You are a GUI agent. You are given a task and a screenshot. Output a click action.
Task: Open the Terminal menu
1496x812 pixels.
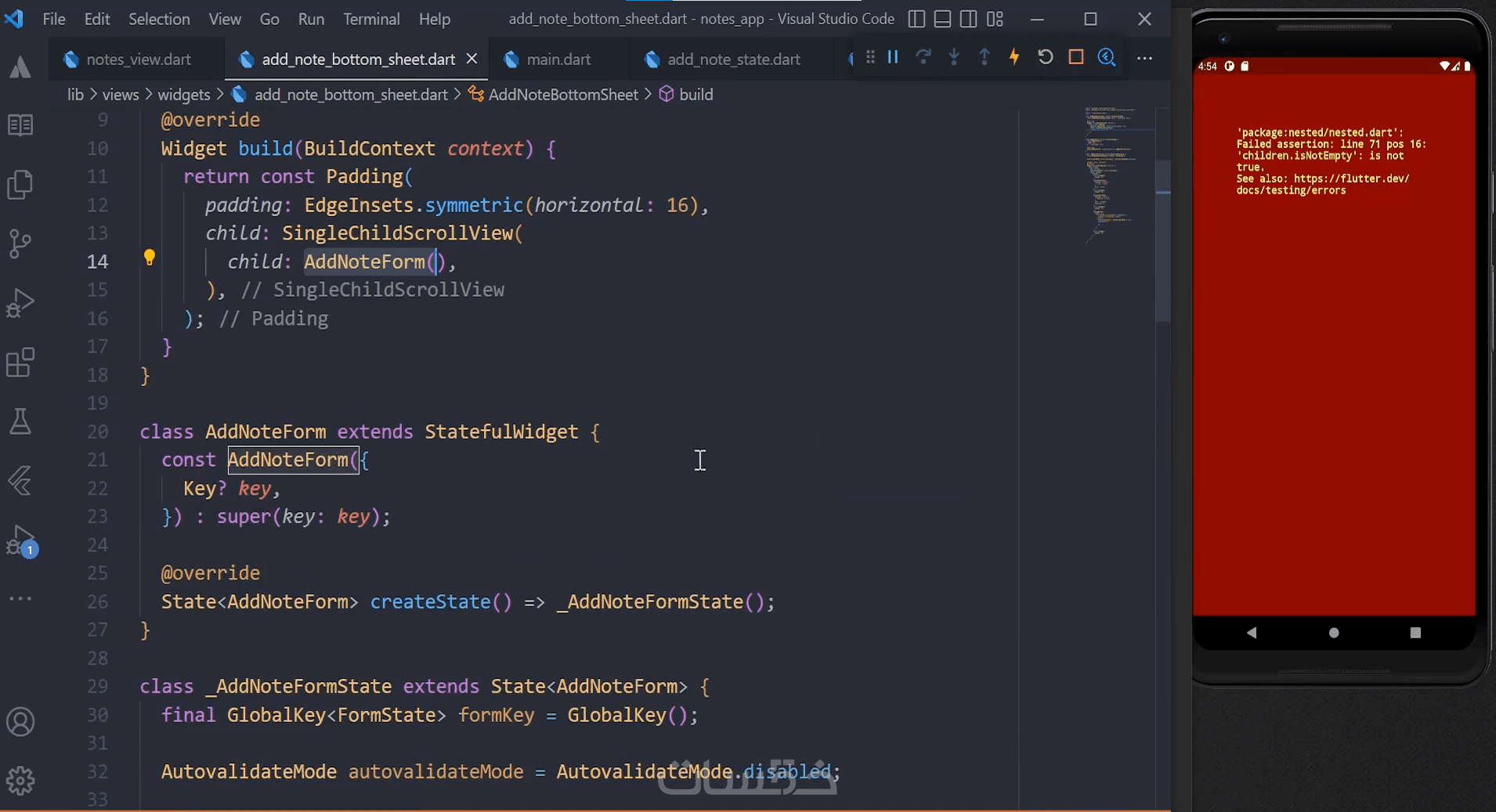click(x=371, y=19)
